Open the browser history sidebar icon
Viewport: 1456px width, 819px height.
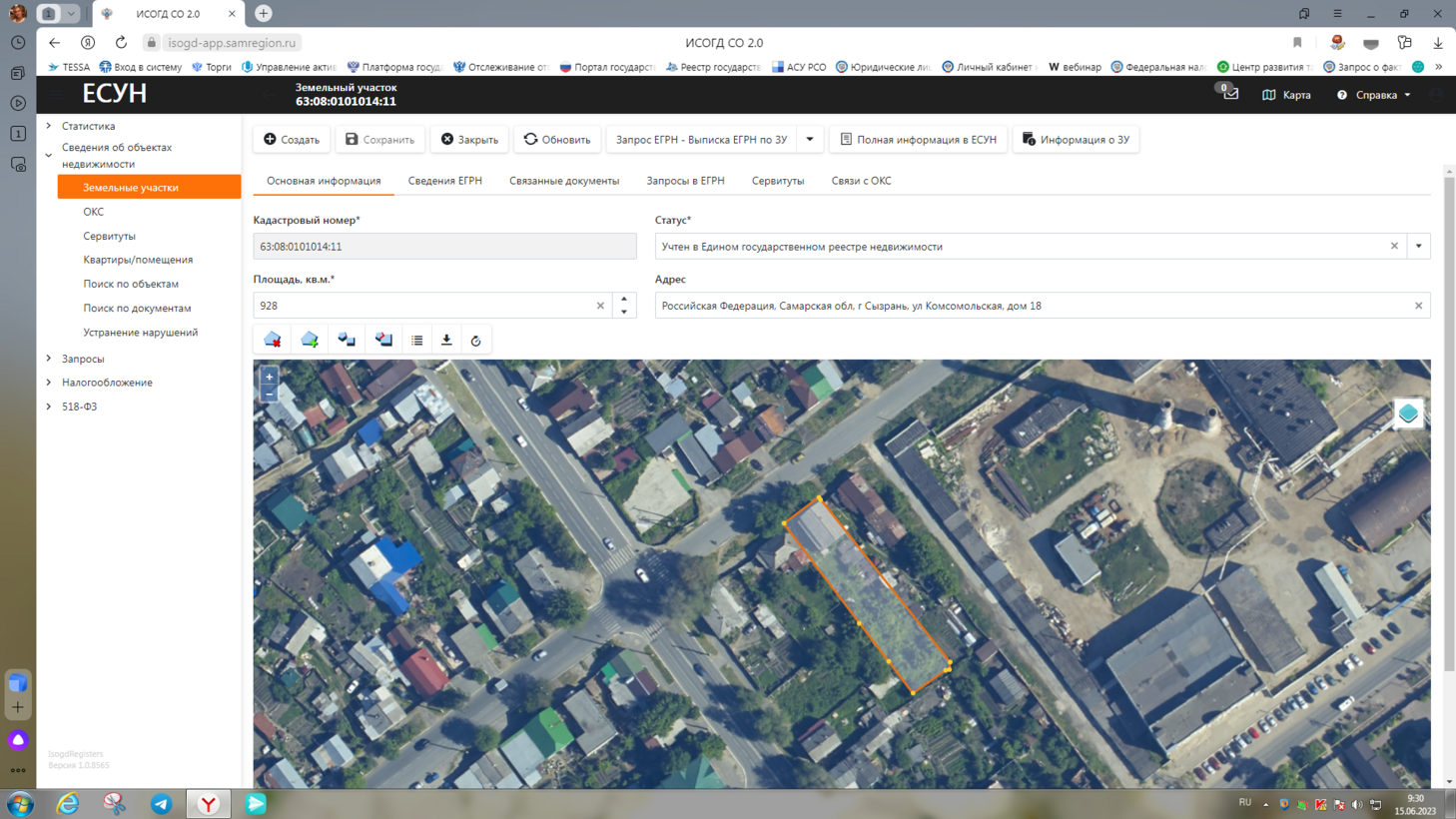18,43
